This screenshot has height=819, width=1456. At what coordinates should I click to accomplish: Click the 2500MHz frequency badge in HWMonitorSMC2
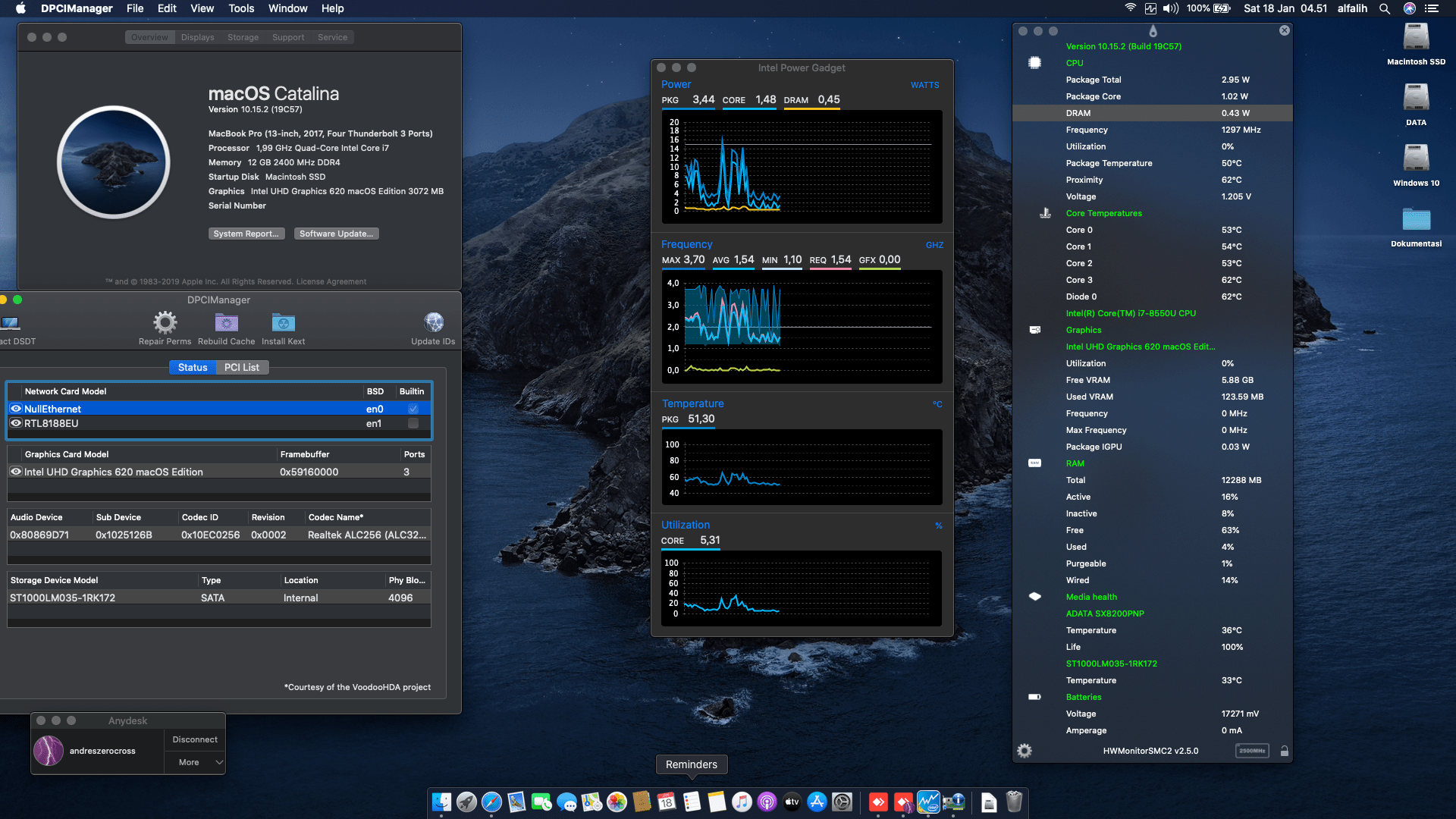click(x=1252, y=751)
